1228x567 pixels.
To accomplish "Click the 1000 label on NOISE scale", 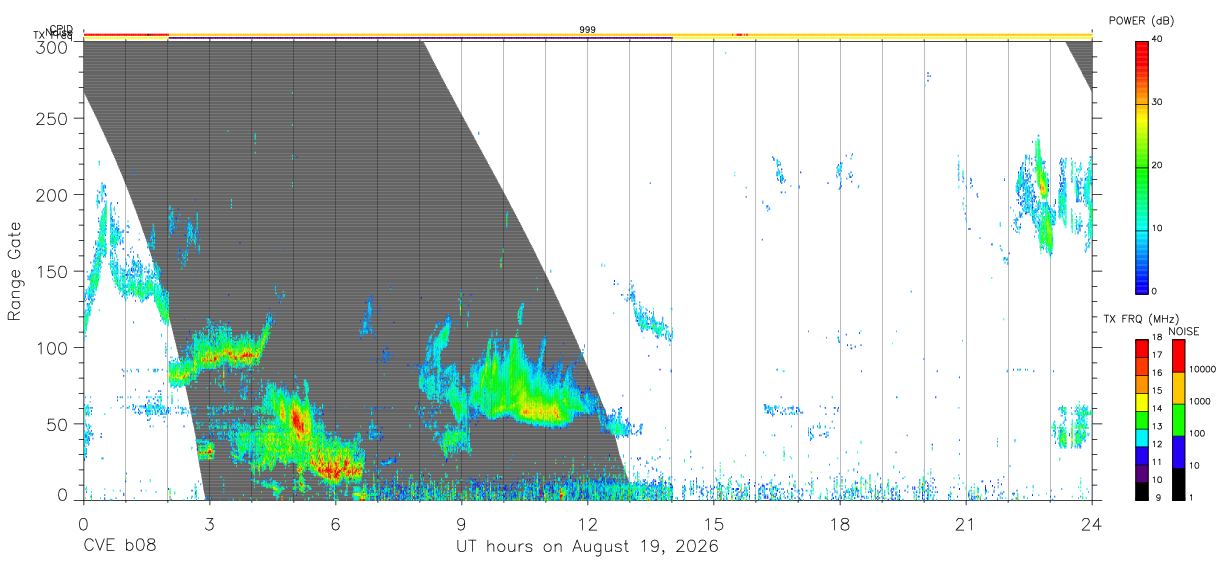I will [x=1201, y=401].
